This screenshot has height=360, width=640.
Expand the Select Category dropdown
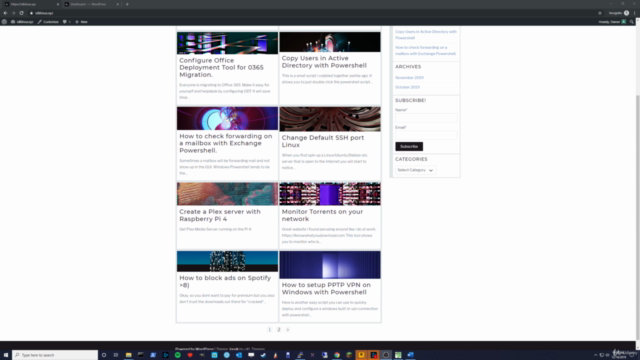coord(415,170)
